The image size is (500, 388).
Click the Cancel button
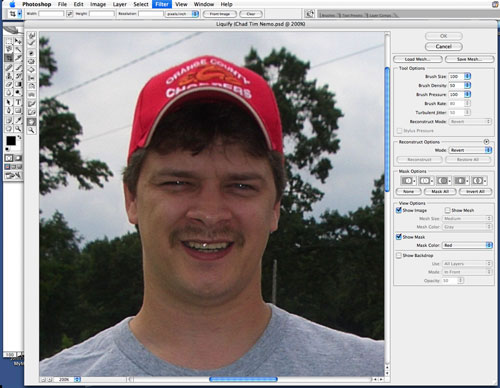[x=444, y=46]
